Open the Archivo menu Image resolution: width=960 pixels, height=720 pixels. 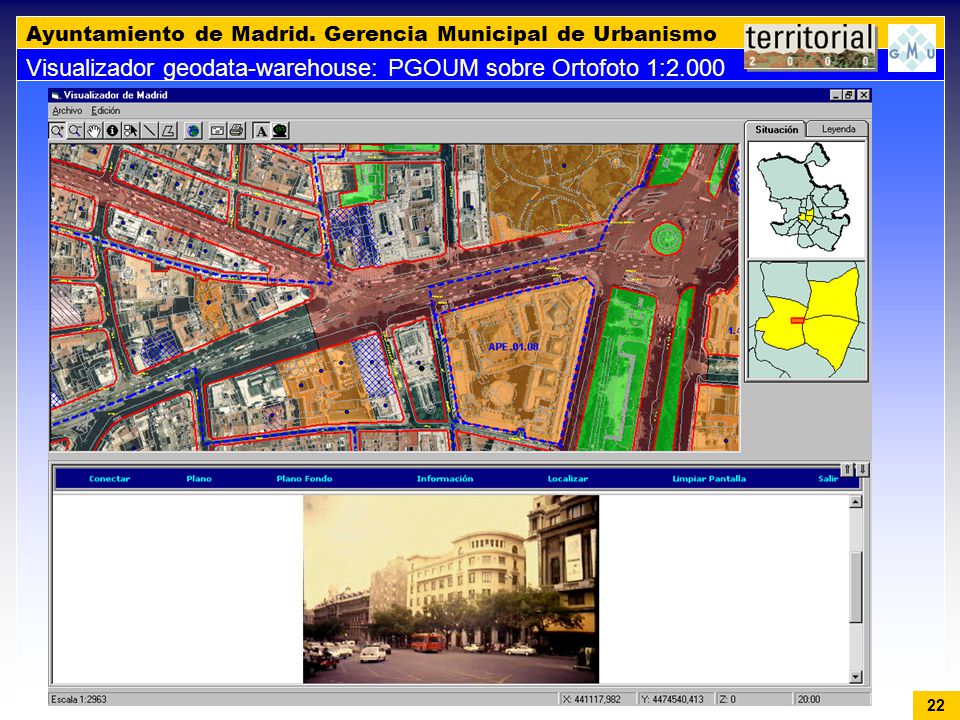pos(67,111)
